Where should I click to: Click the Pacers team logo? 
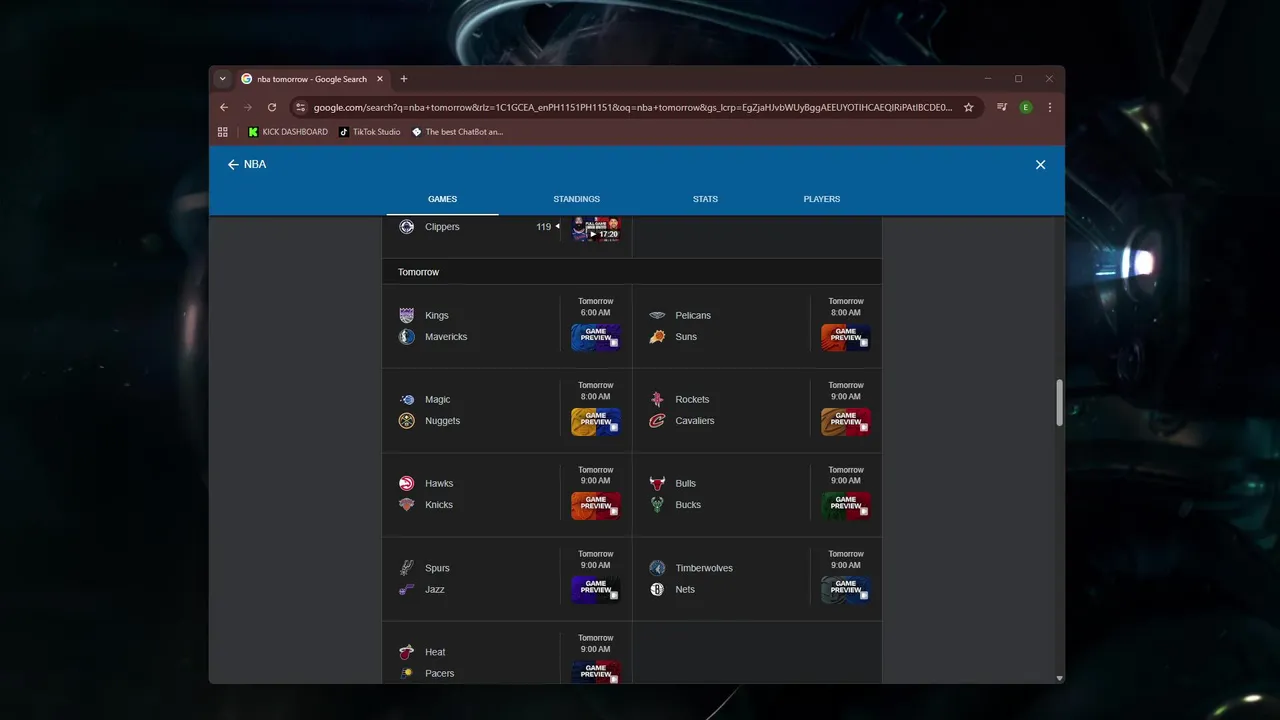tap(406, 674)
